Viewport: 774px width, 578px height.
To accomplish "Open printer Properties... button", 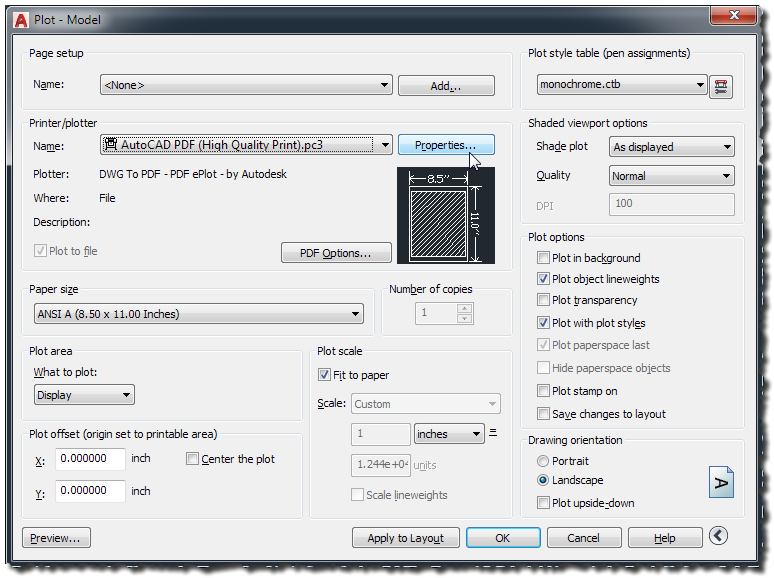I will pyautogui.click(x=446, y=145).
